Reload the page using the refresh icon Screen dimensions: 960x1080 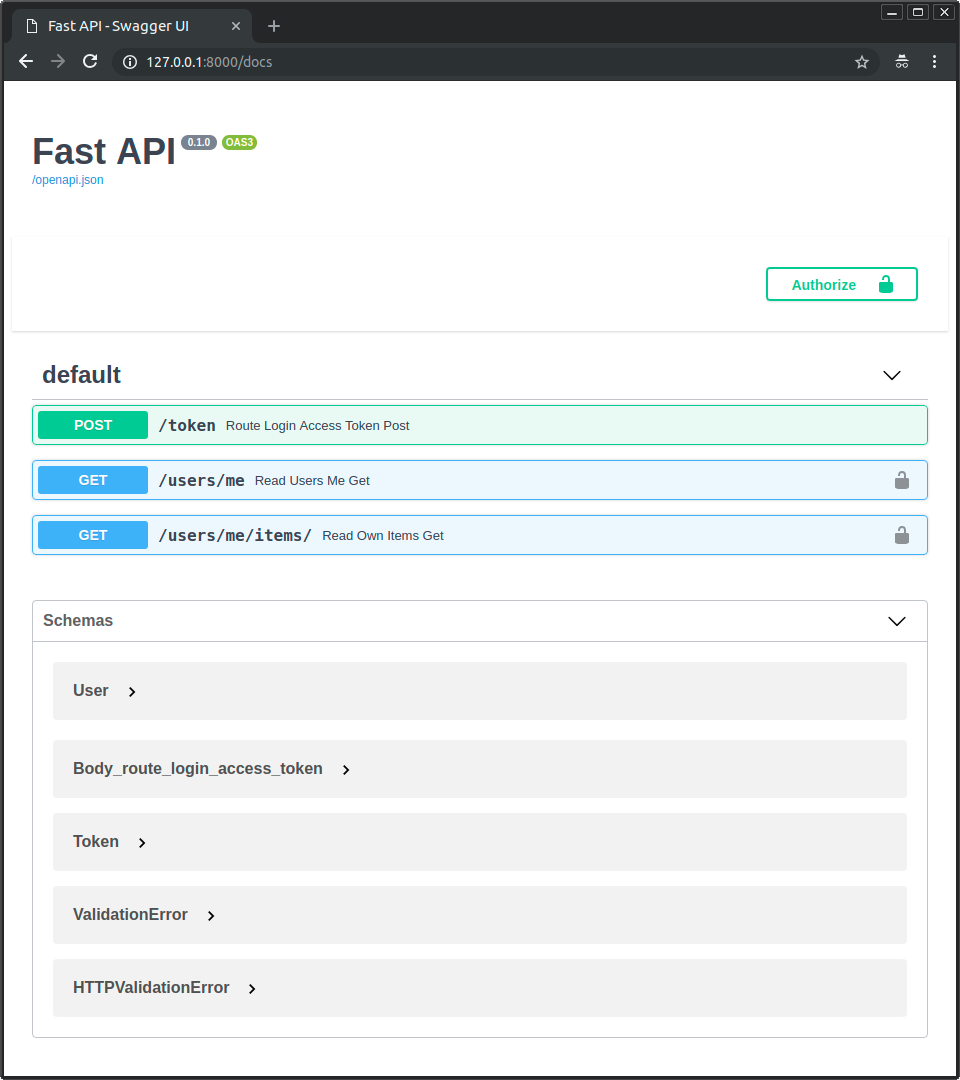point(90,62)
